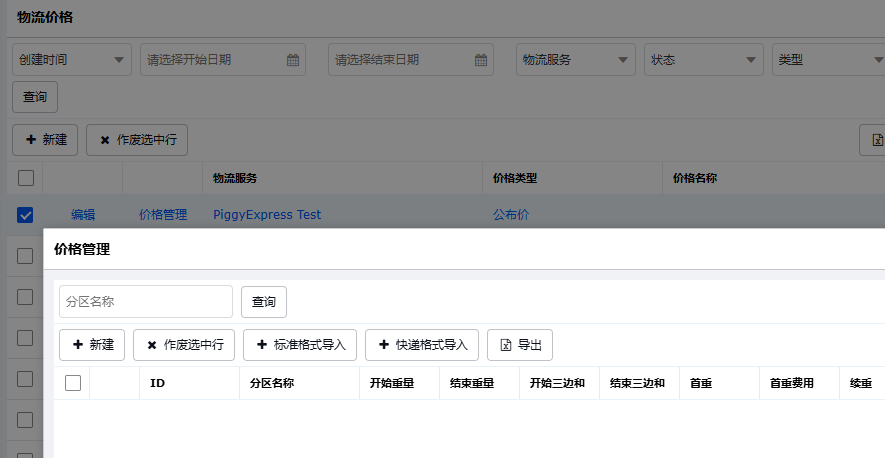The width and height of the screenshot is (885, 458).
Task: Expand the 物流服务 dropdown filter
Action: pos(576,60)
